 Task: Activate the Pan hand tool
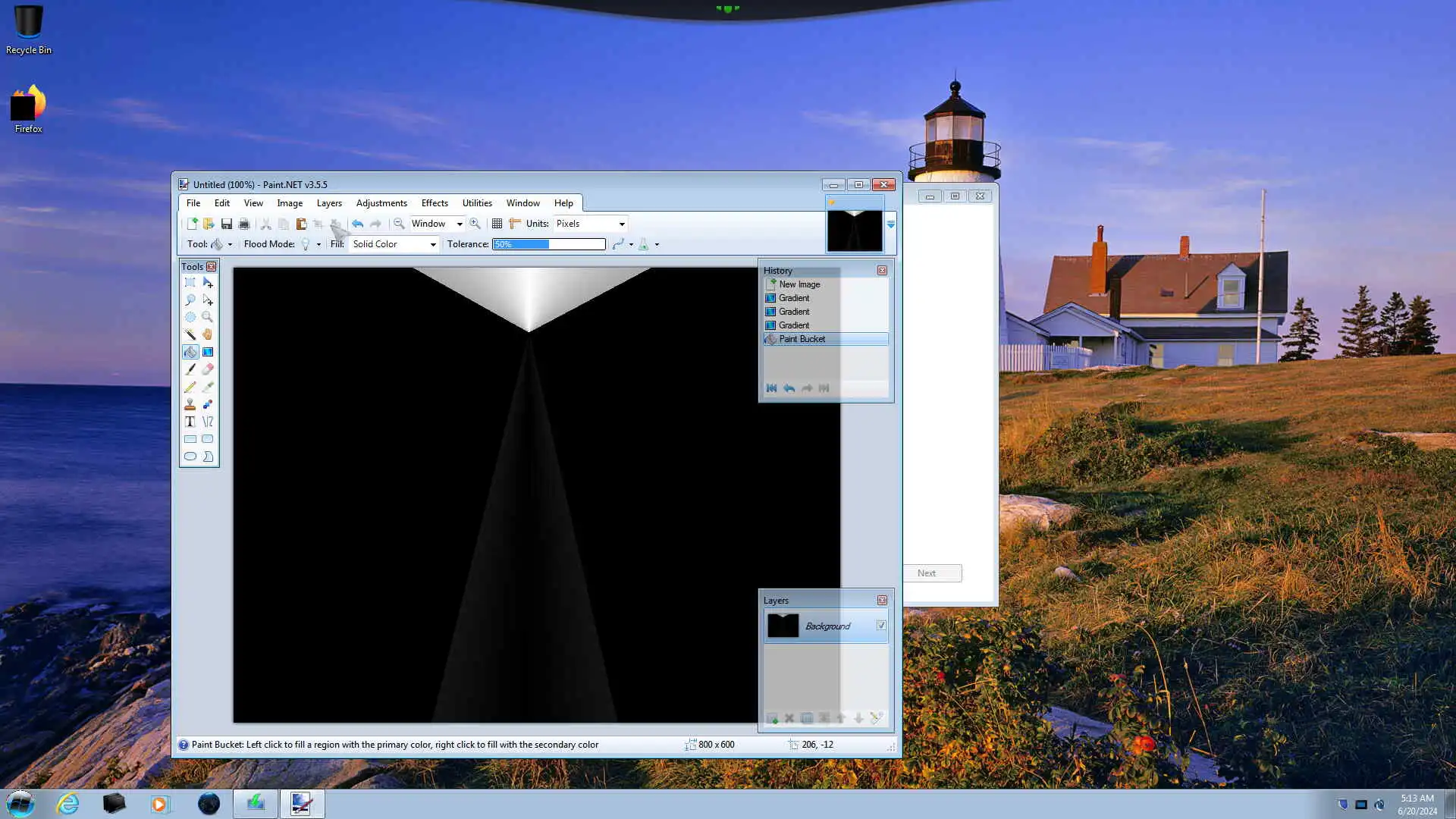tap(207, 334)
